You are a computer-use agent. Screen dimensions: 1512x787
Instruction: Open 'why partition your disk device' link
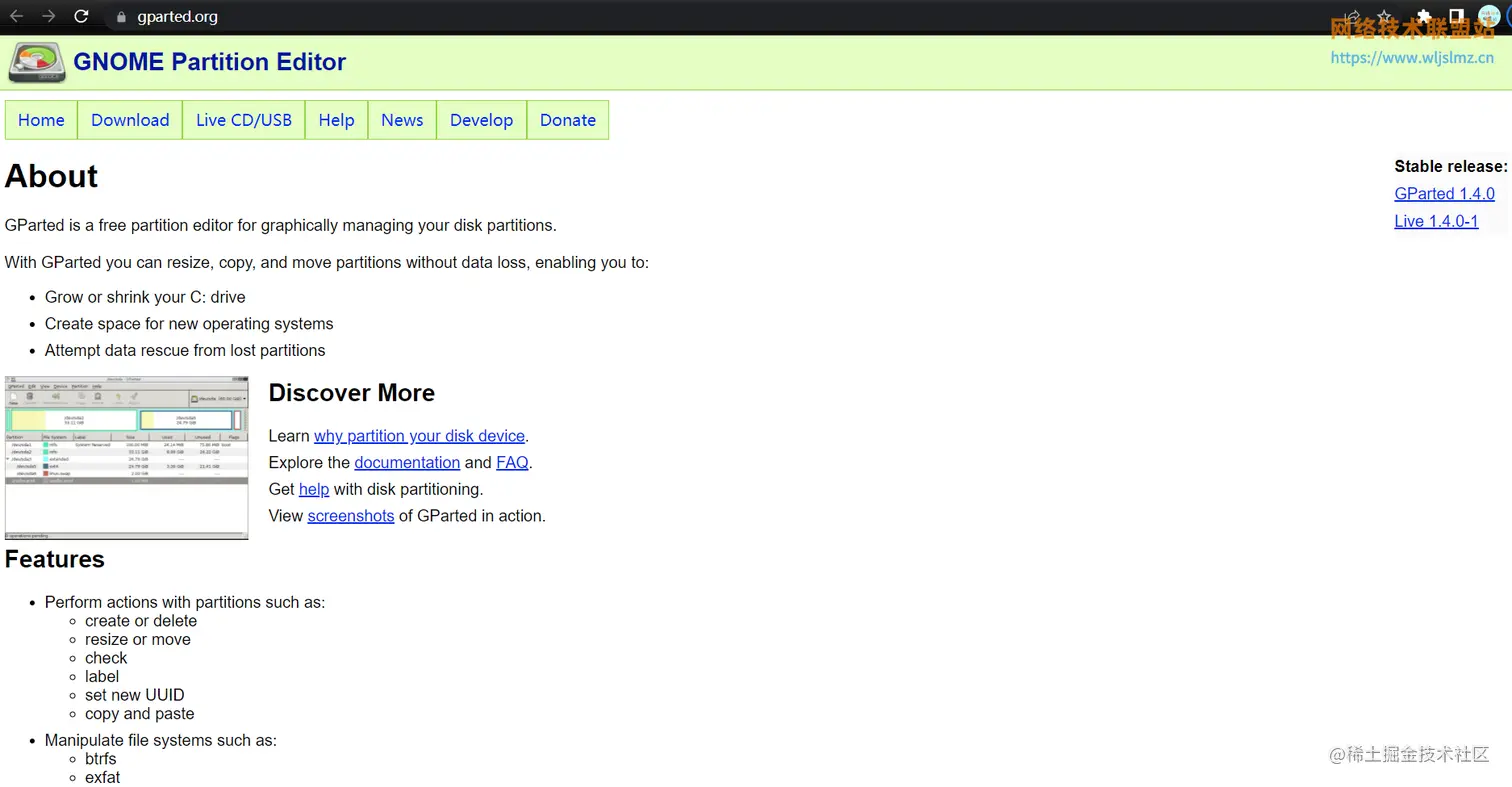pos(419,436)
